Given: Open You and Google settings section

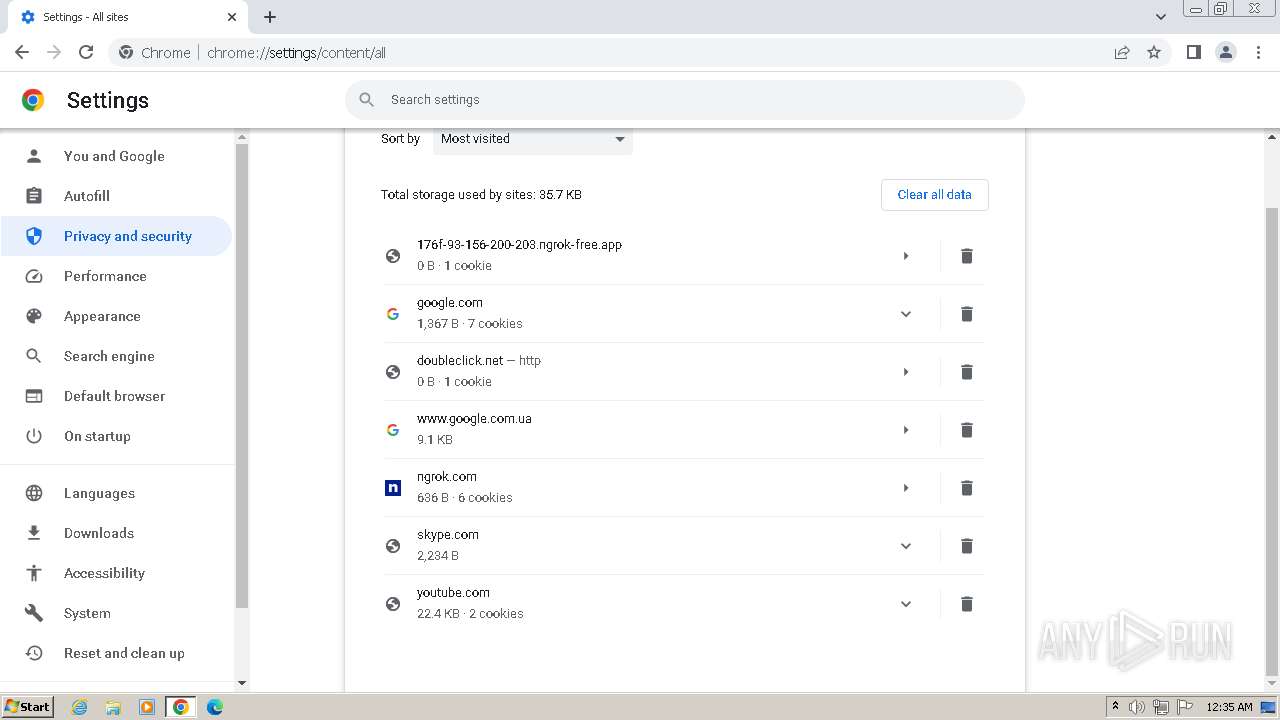Looking at the screenshot, I should 116,156.
